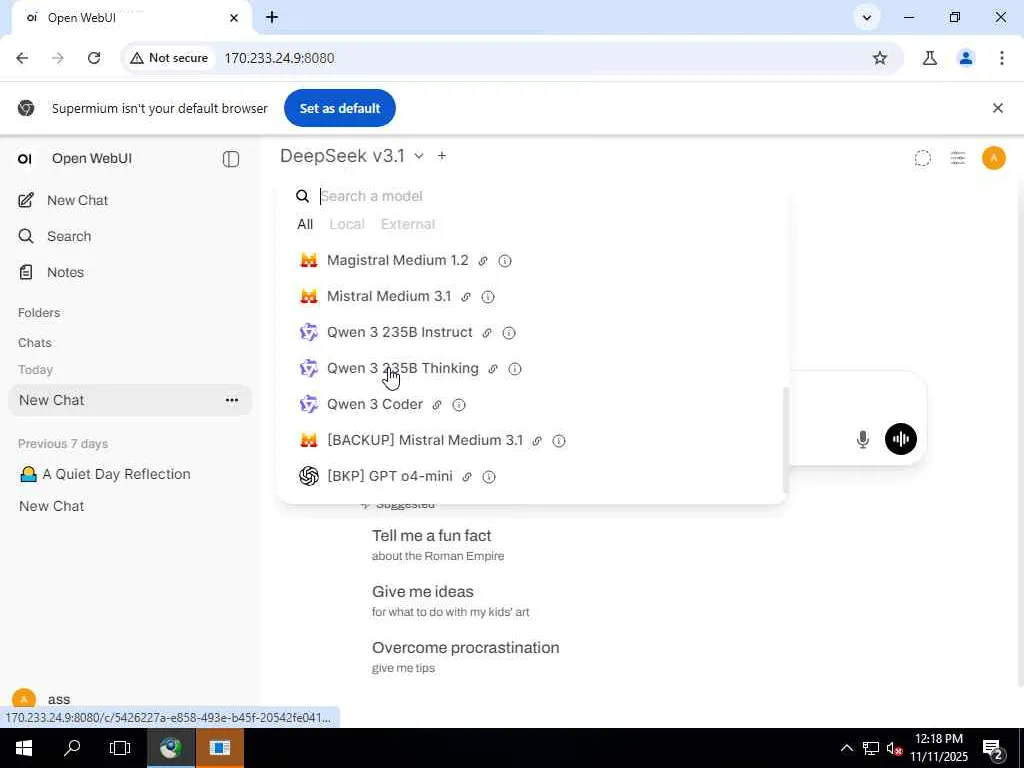Add another model with plus icon

pos(442,156)
